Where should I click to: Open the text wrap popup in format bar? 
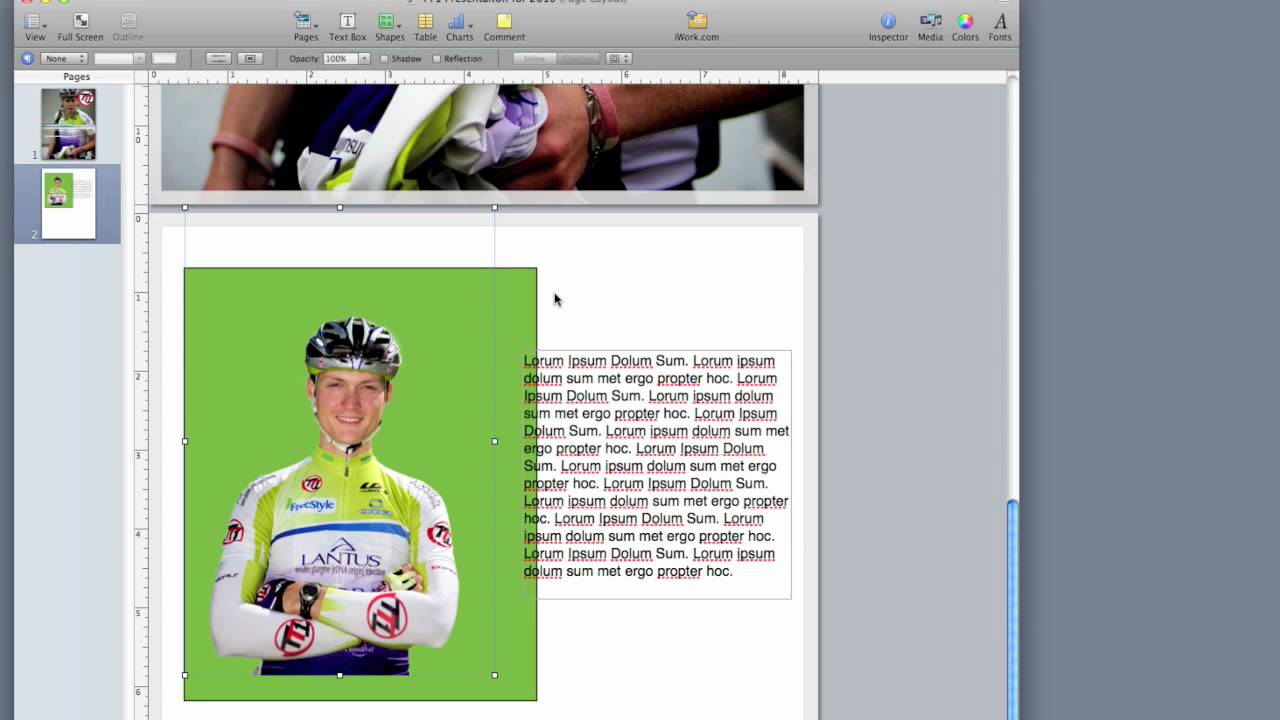618,58
